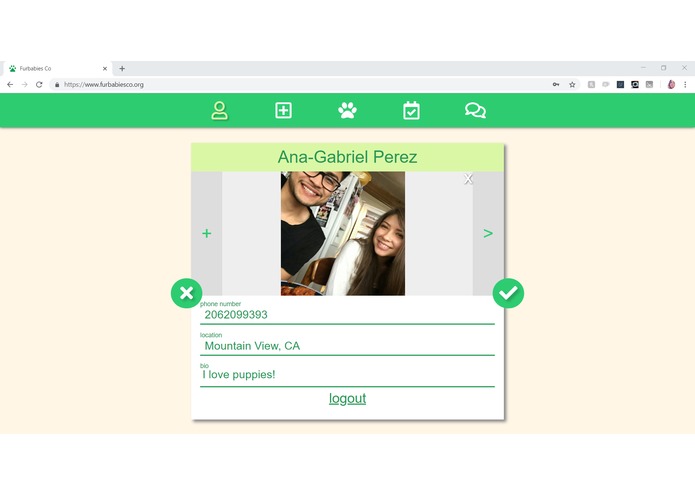The image size is (695, 494).
Task: Open the user profile nav icon
Action: pos(219,111)
